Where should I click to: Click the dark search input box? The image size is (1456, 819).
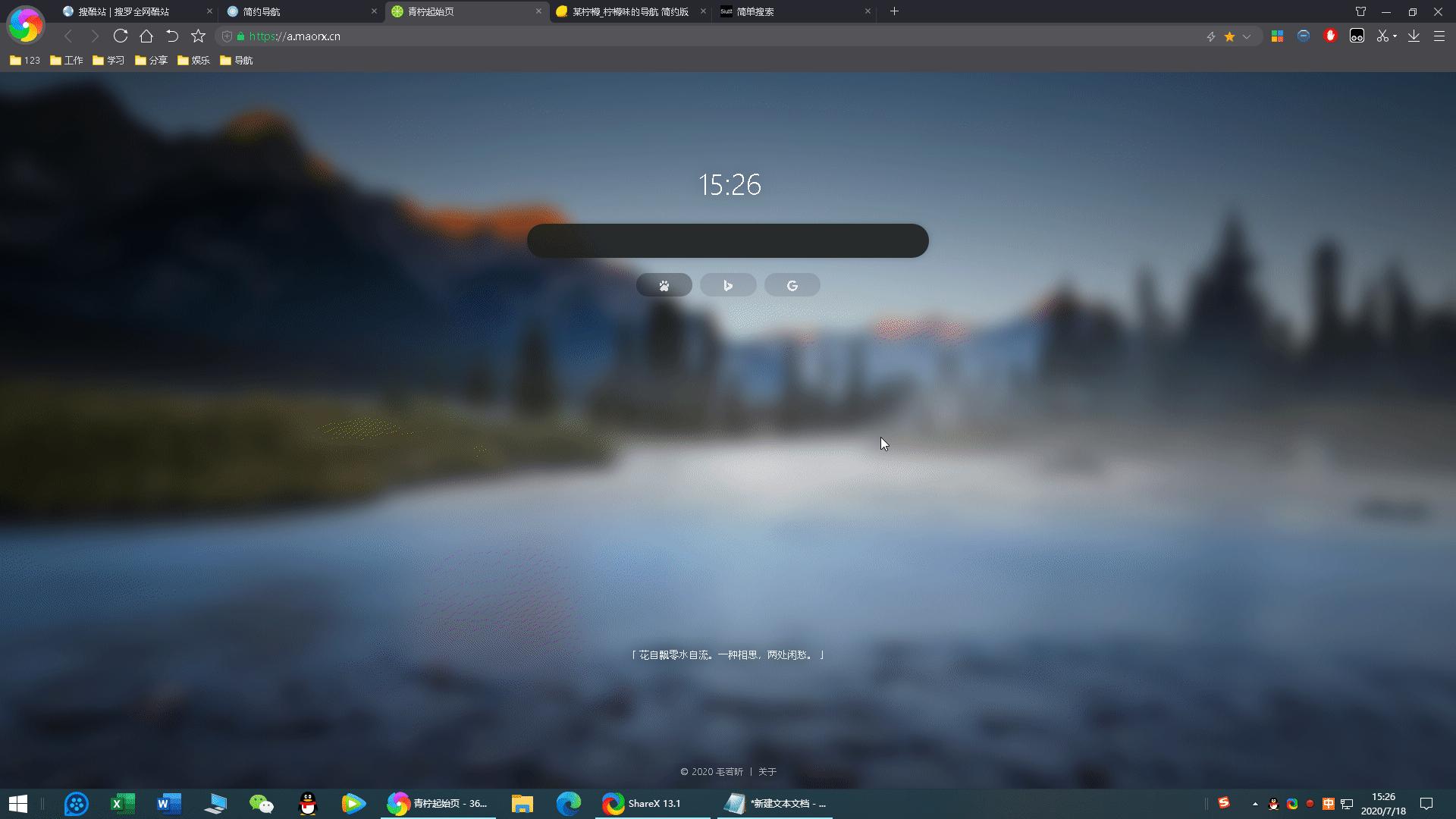(727, 240)
